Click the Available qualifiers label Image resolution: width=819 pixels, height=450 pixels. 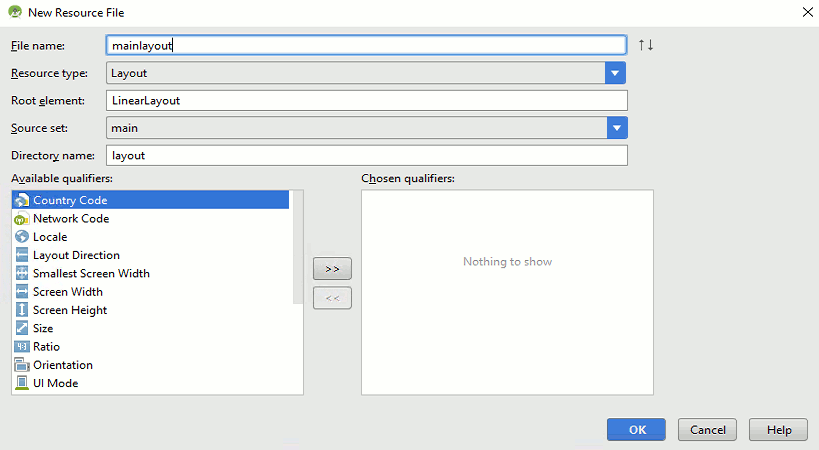[x=62, y=179]
